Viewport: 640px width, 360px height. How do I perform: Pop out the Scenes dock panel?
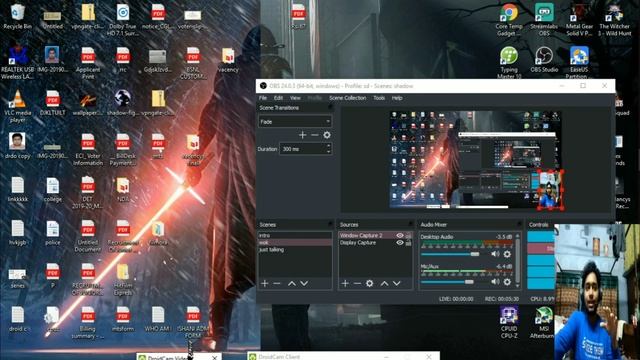[330, 224]
